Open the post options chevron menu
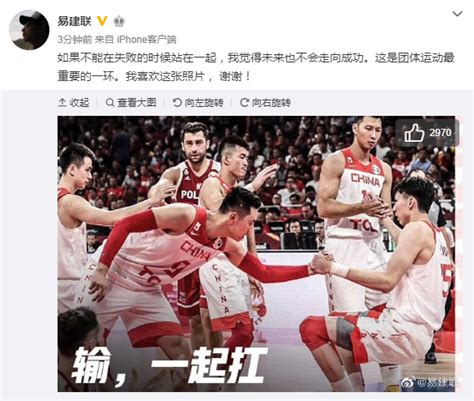Viewport: 474px width, 401px height. 457,14
